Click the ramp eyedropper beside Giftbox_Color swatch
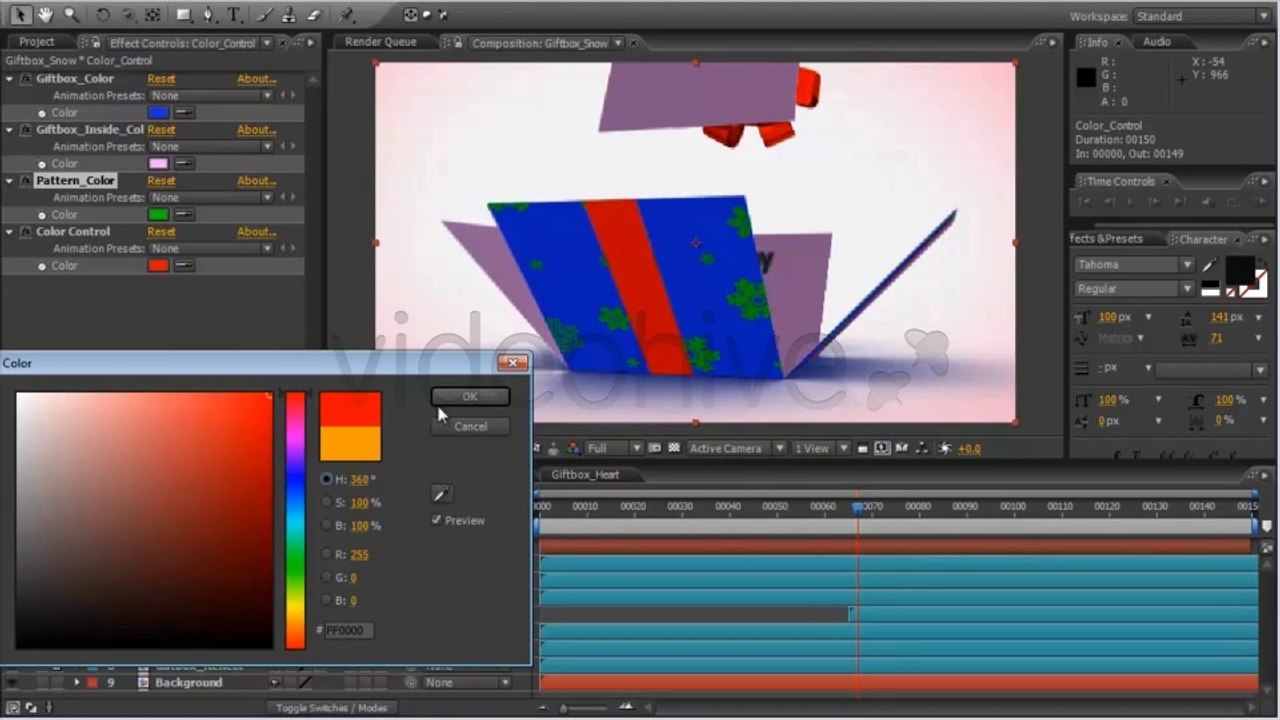The width and height of the screenshot is (1280, 720). 184,113
